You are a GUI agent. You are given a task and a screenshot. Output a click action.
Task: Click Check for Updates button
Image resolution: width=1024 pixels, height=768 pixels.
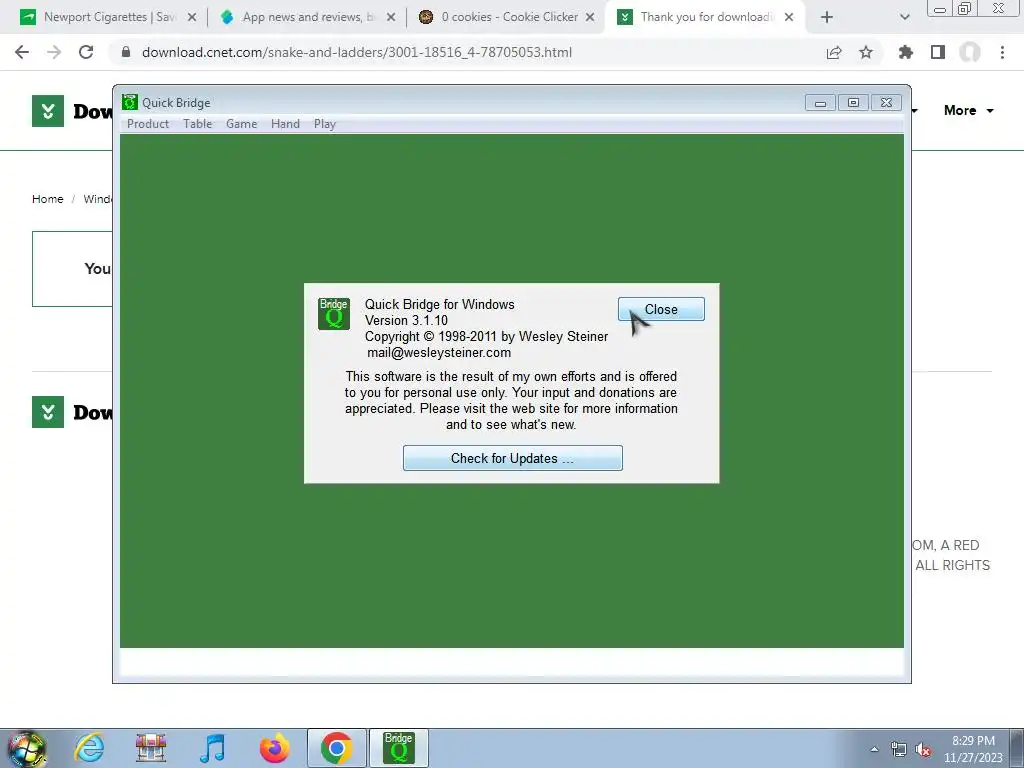tap(513, 458)
